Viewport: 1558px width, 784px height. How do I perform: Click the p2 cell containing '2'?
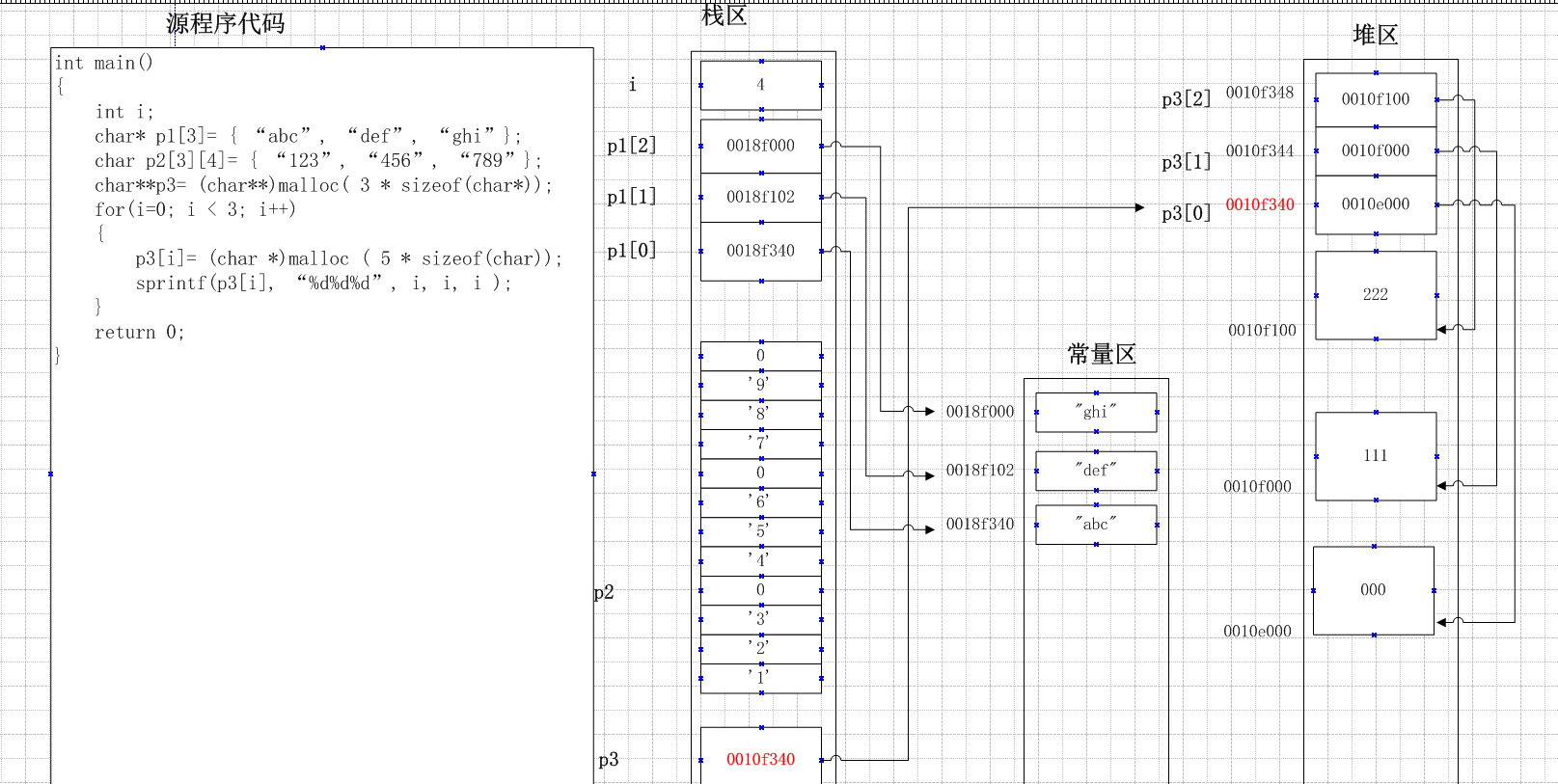click(x=761, y=649)
